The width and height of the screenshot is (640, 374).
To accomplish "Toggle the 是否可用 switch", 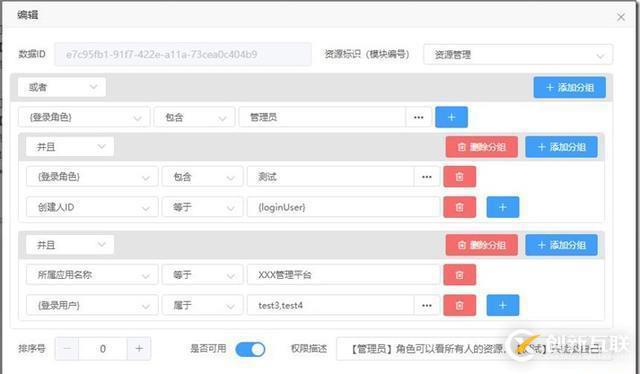I will pyautogui.click(x=250, y=349).
